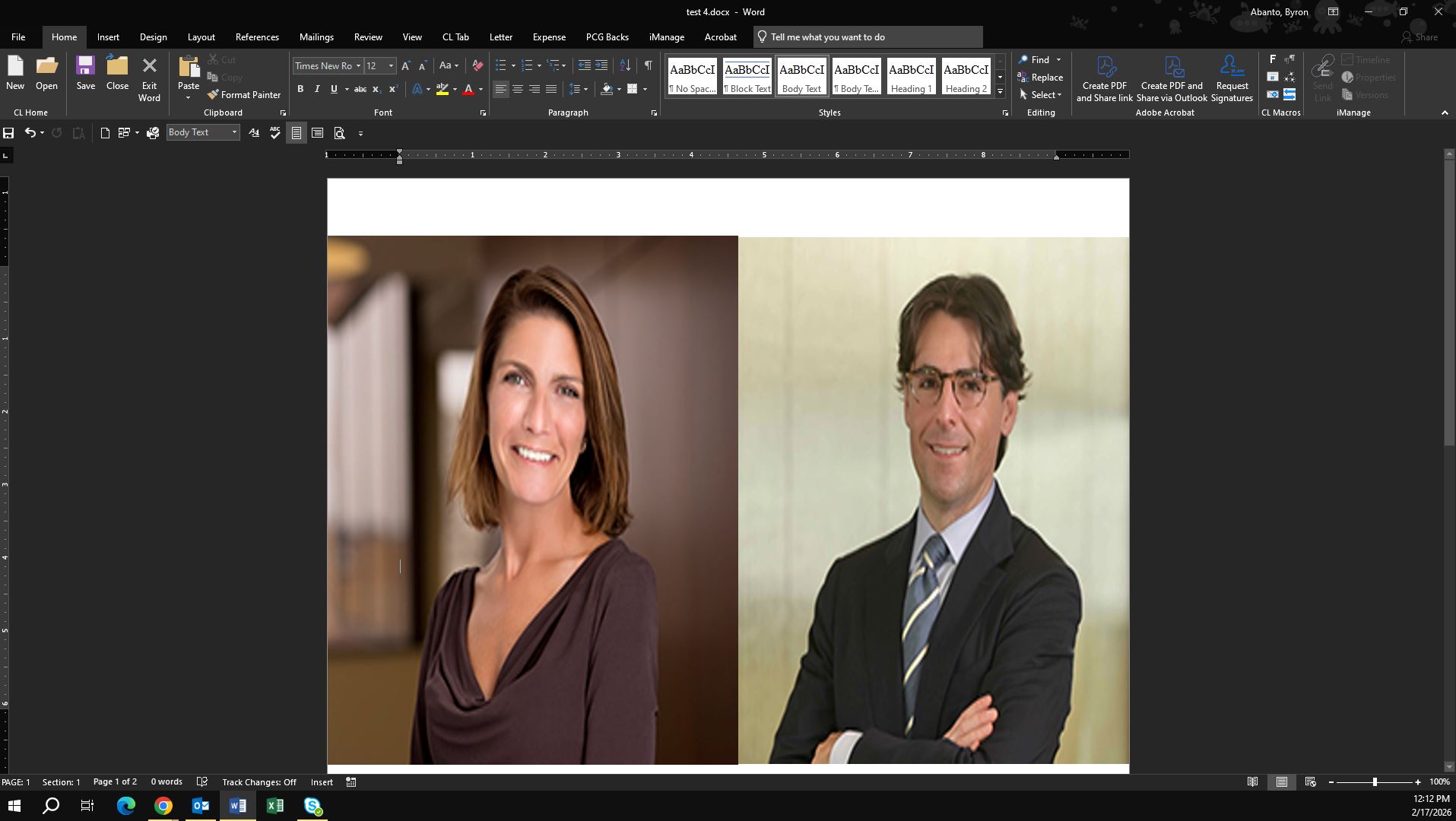Open the Body Text style dropdown
The height and width of the screenshot is (821, 1456).
point(234,132)
